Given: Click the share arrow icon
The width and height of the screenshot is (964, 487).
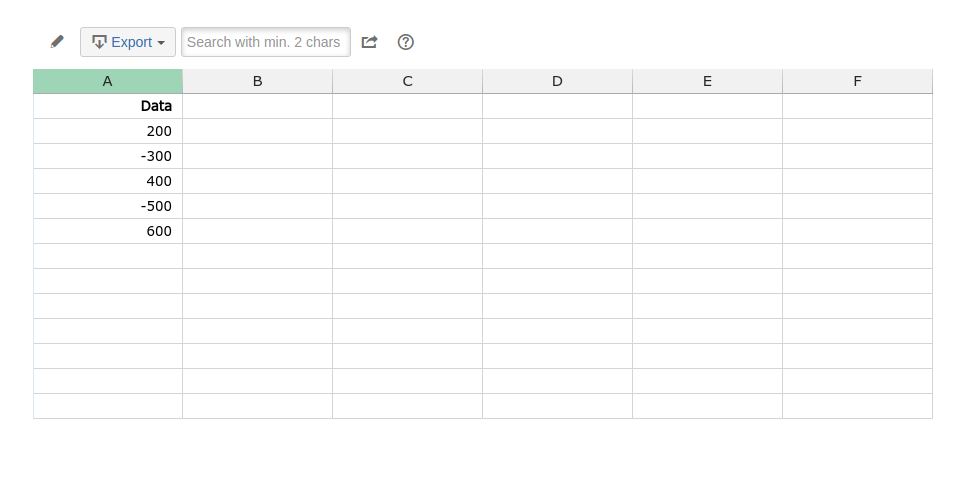Looking at the screenshot, I should coord(369,42).
